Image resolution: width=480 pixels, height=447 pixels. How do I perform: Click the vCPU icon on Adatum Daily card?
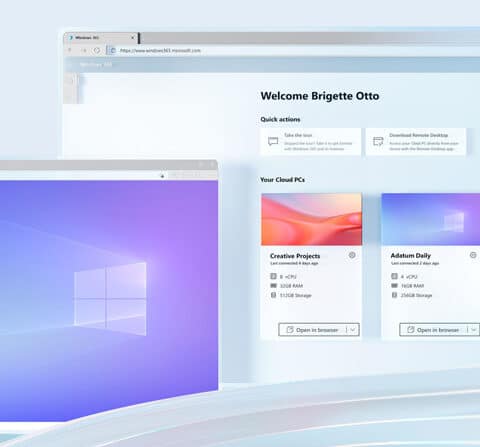point(394,276)
